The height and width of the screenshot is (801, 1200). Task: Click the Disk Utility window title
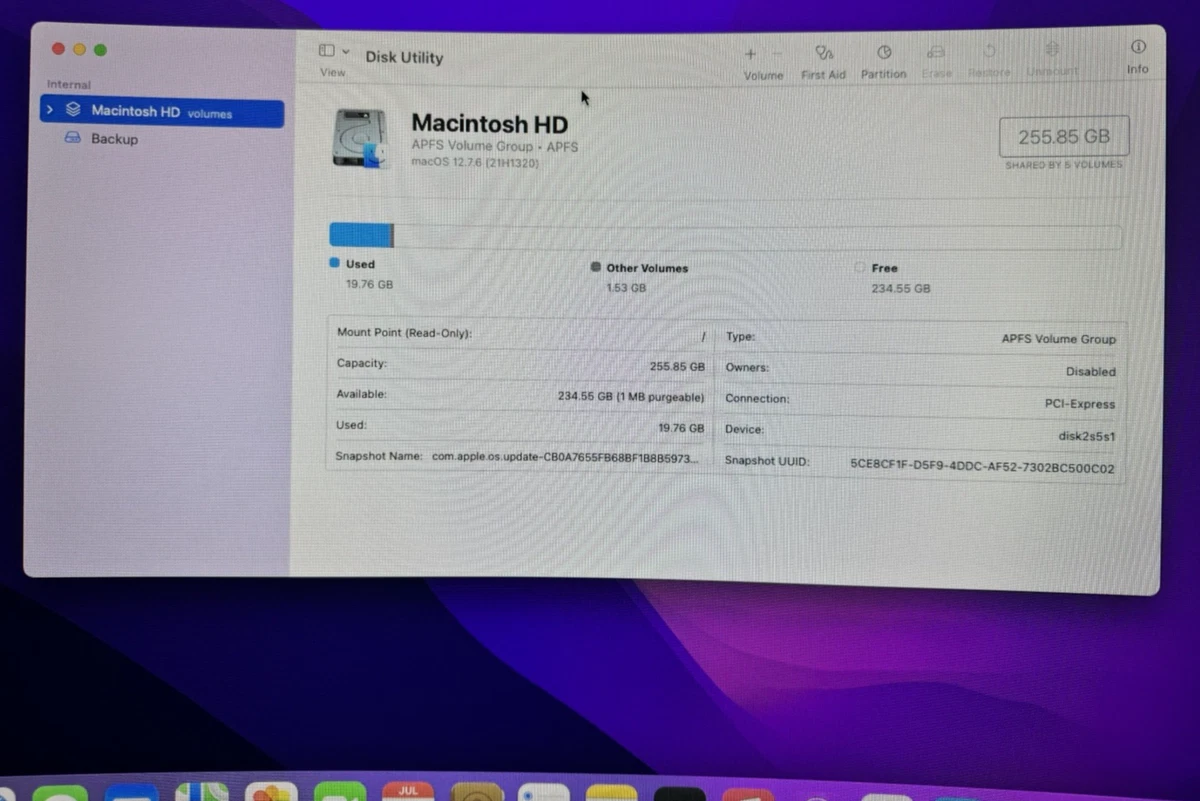pos(404,57)
